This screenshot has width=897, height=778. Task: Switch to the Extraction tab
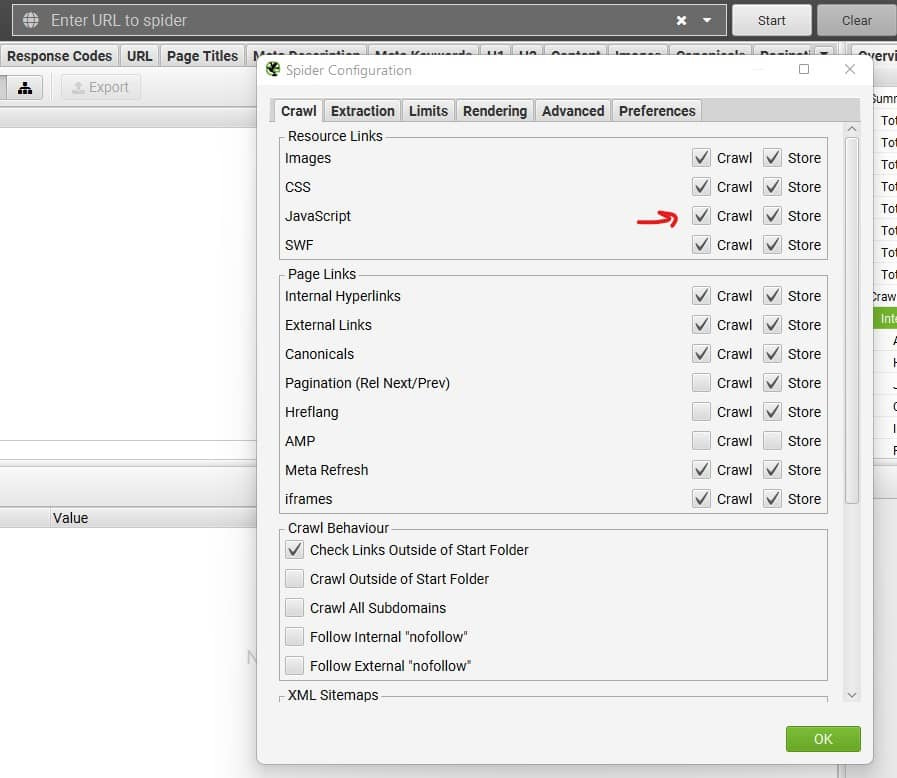tap(362, 111)
